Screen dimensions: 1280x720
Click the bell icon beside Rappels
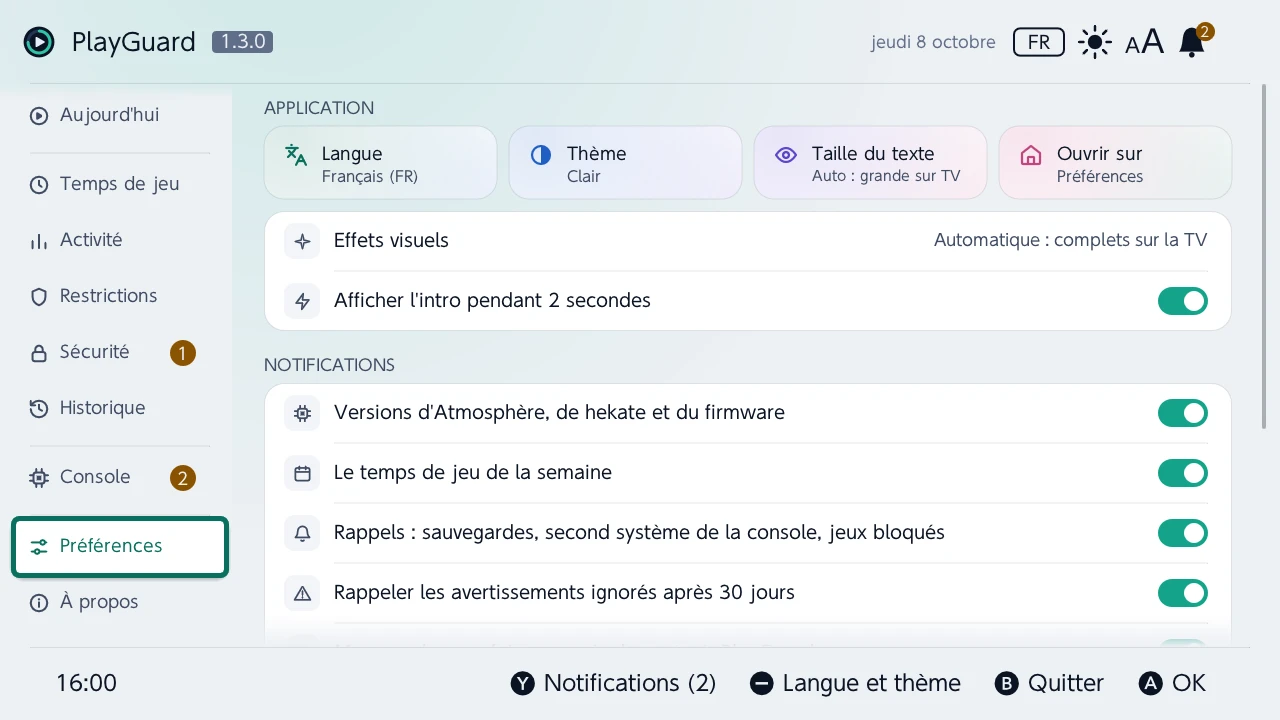302,533
